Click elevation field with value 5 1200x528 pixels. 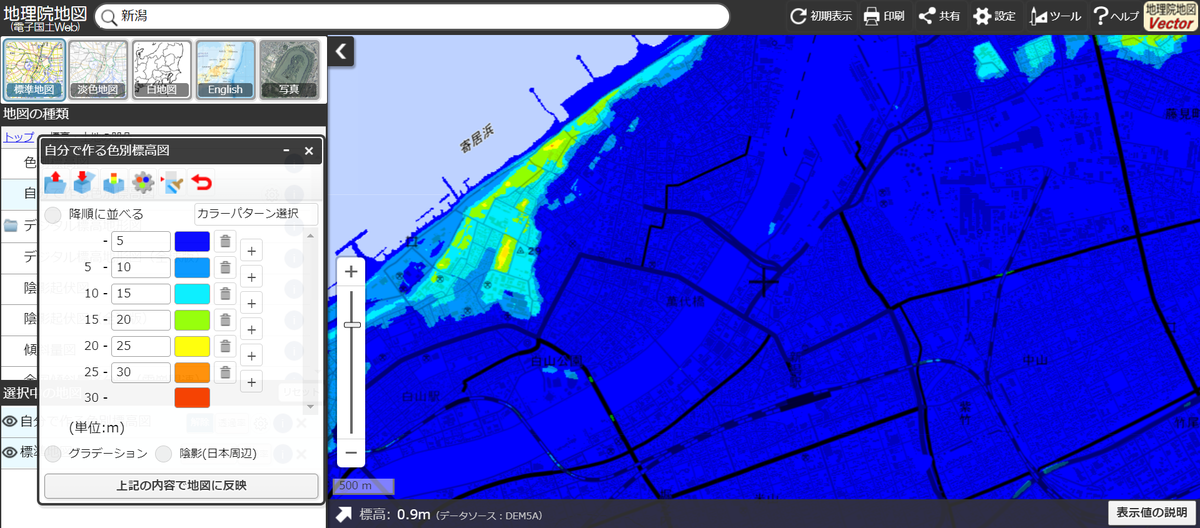[x=140, y=241]
